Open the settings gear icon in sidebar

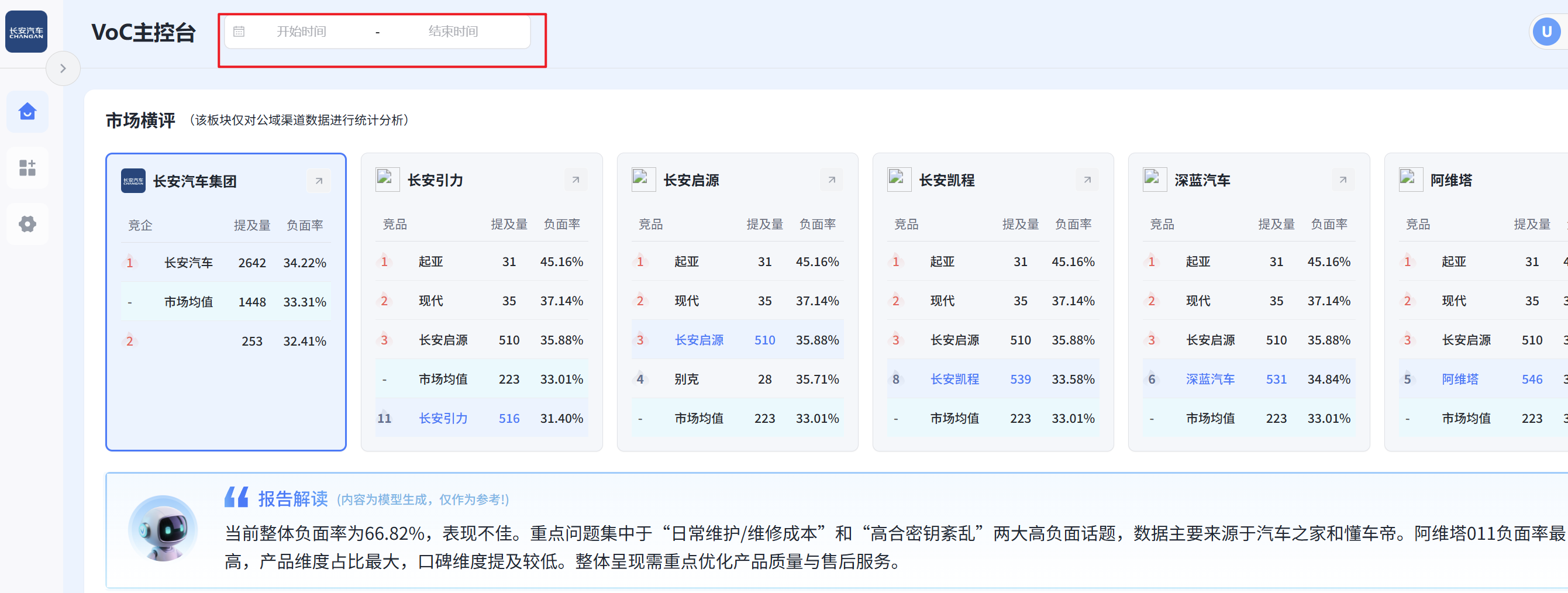pos(27,223)
